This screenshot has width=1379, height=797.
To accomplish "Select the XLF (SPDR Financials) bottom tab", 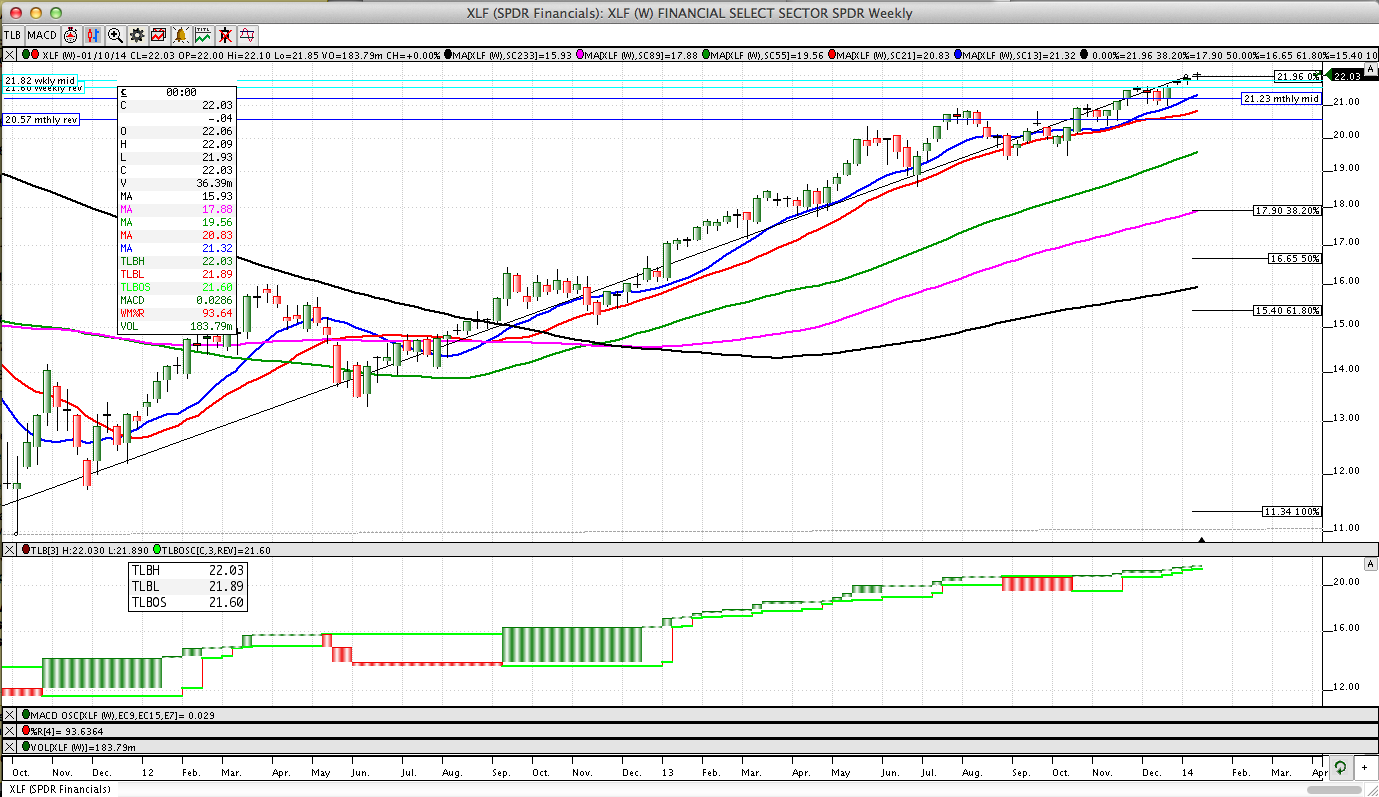I will (58, 789).
